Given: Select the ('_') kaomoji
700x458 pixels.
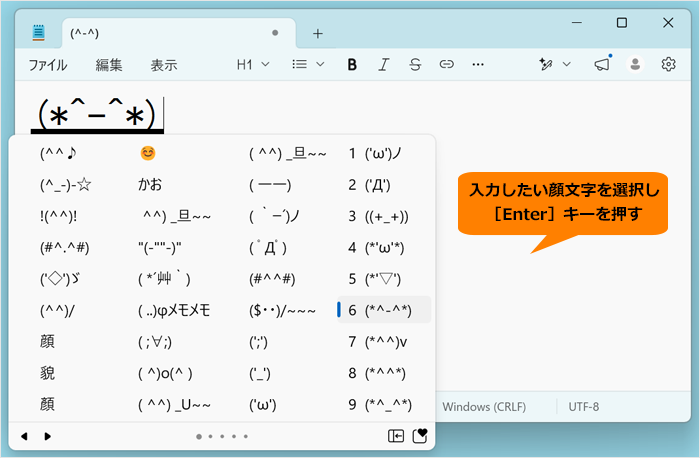Looking at the screenshot, I should [259, 373].
